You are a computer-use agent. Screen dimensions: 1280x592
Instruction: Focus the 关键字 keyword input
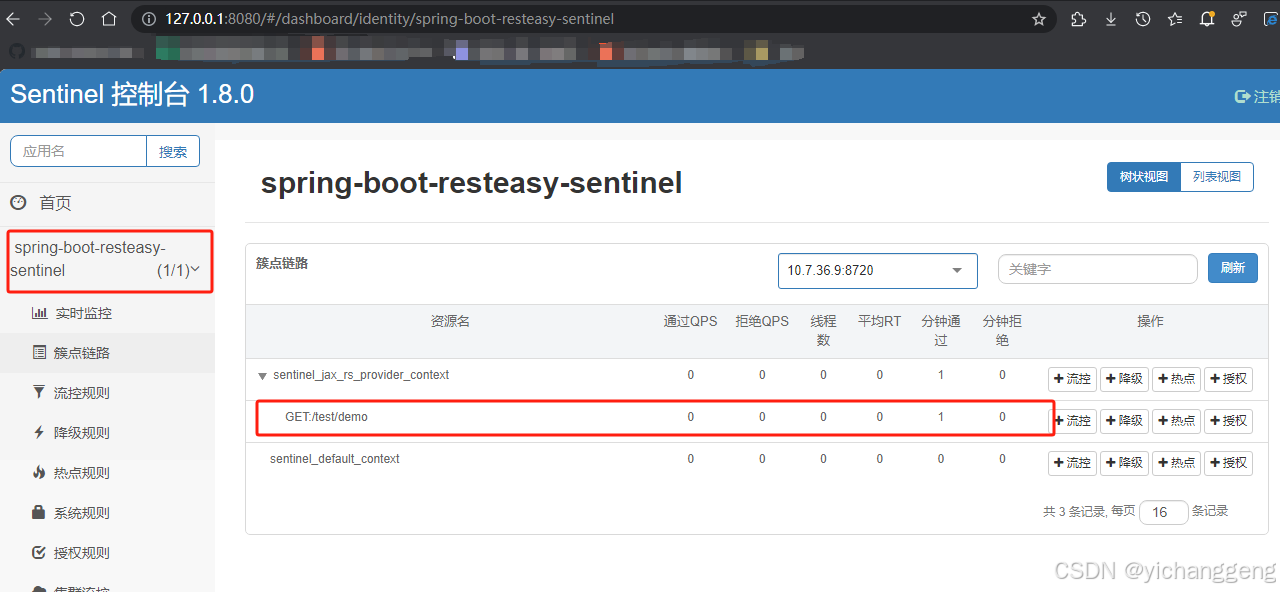tap(1098, 269)
